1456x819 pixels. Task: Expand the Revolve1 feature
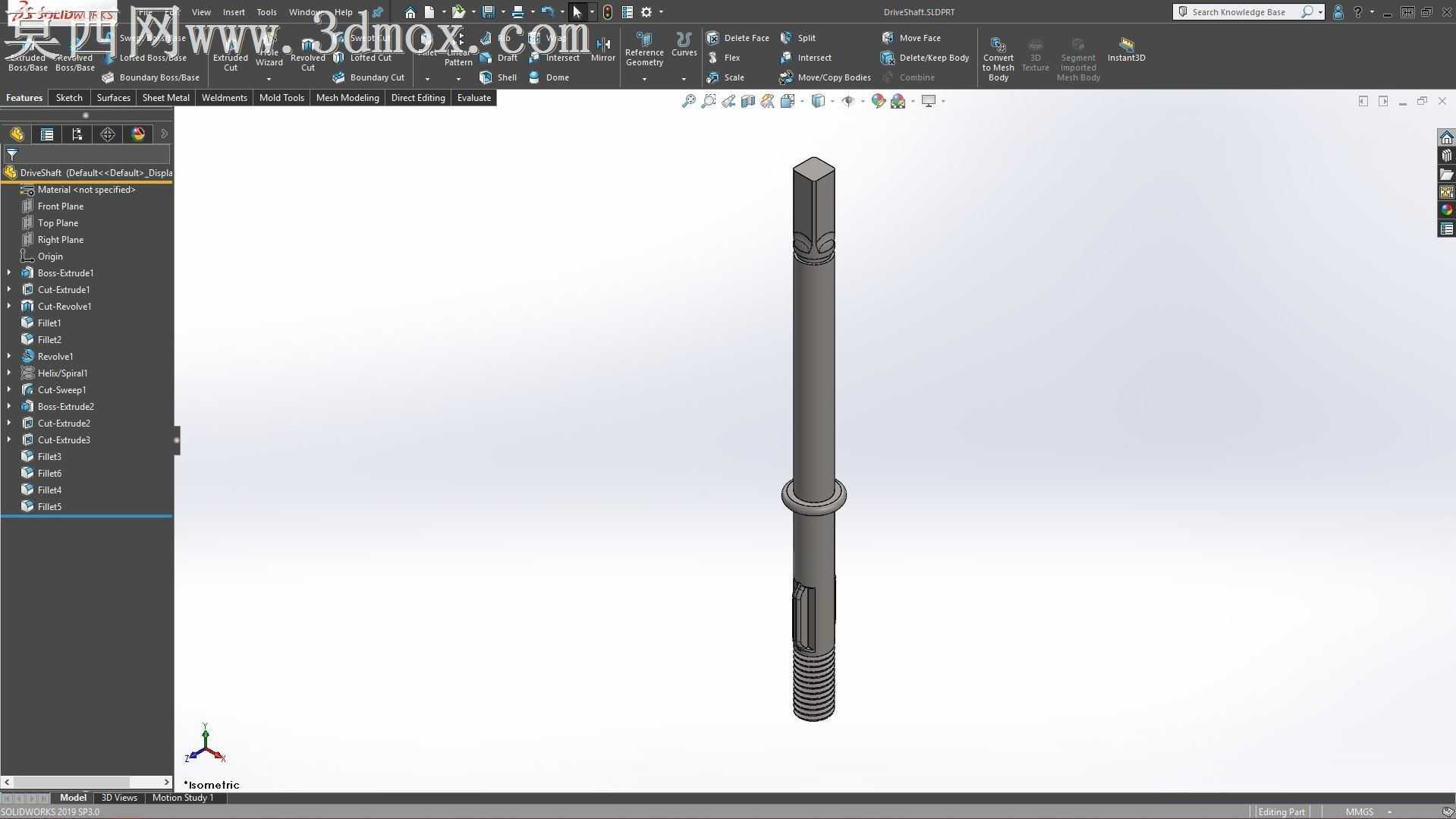pos(9,356)
